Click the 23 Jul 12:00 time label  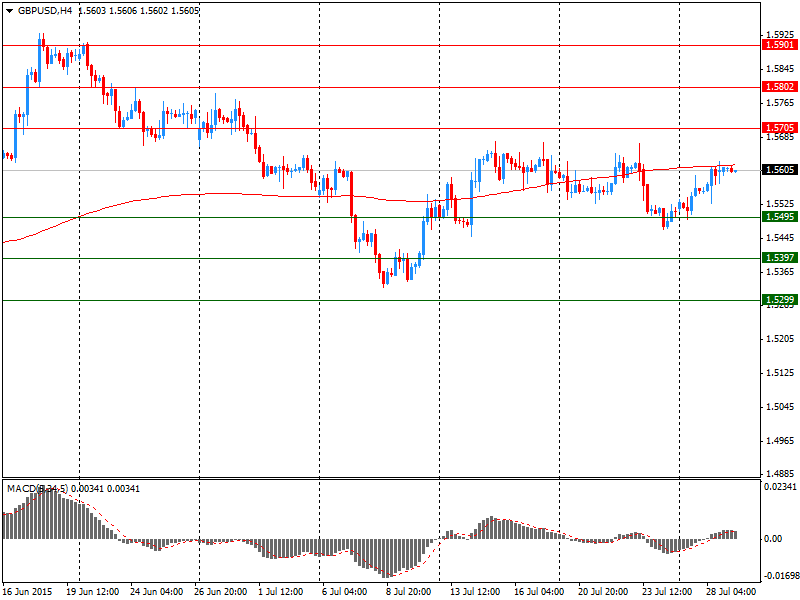tap(668, 592)
